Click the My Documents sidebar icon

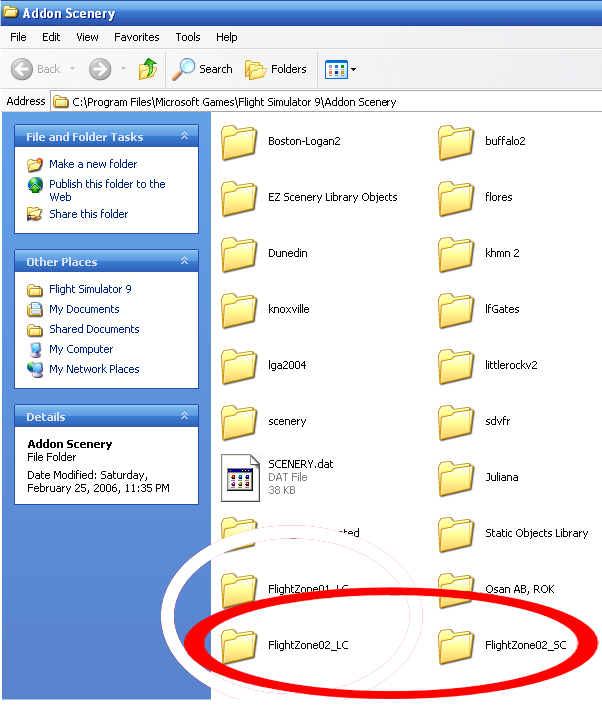click(x=35, y=309)
